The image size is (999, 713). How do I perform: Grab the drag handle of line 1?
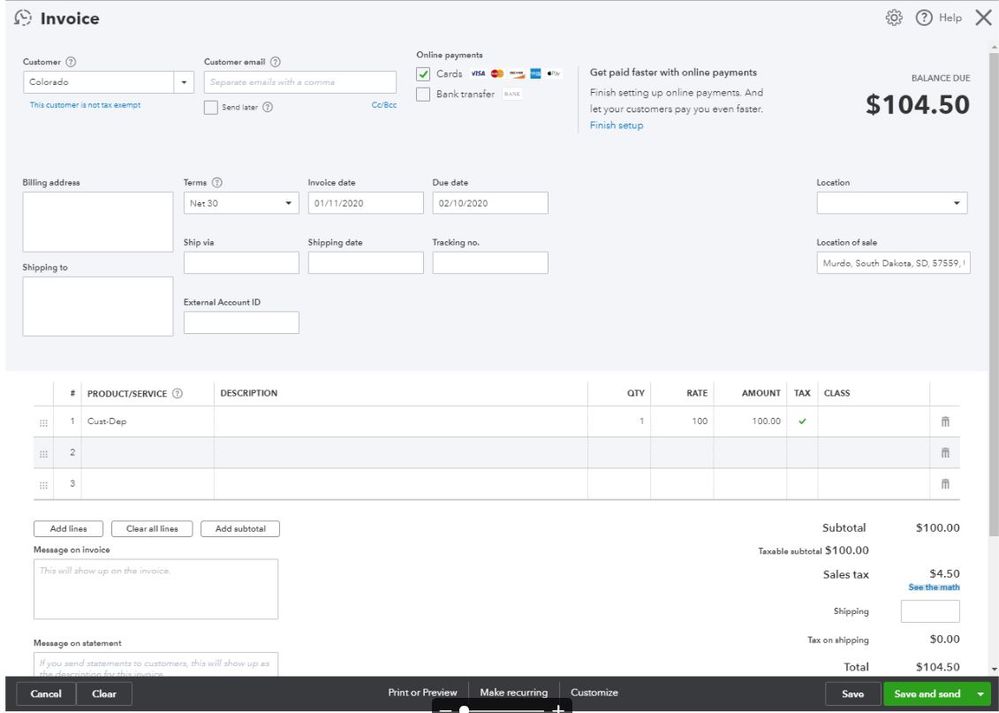(43, 423)
